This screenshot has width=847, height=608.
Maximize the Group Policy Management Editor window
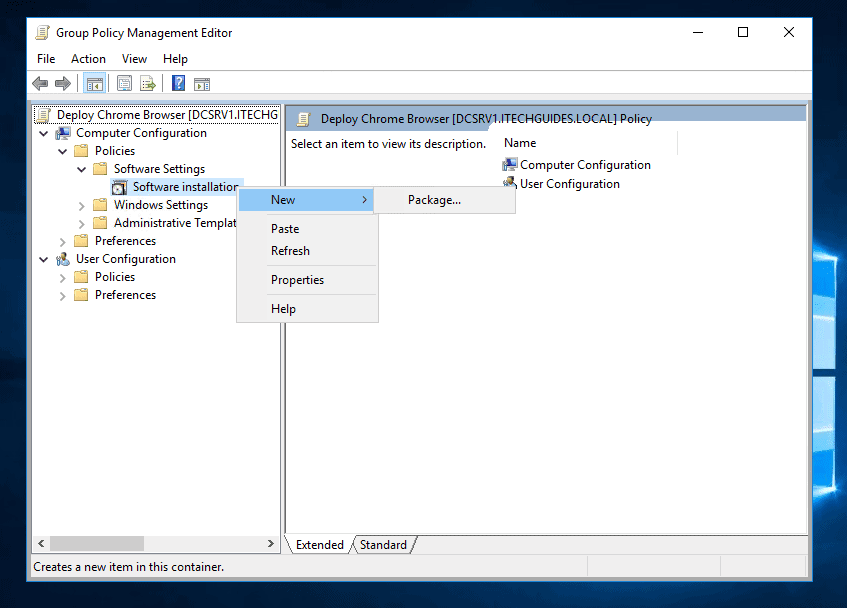pyautogui.click(x=743, y=32)
